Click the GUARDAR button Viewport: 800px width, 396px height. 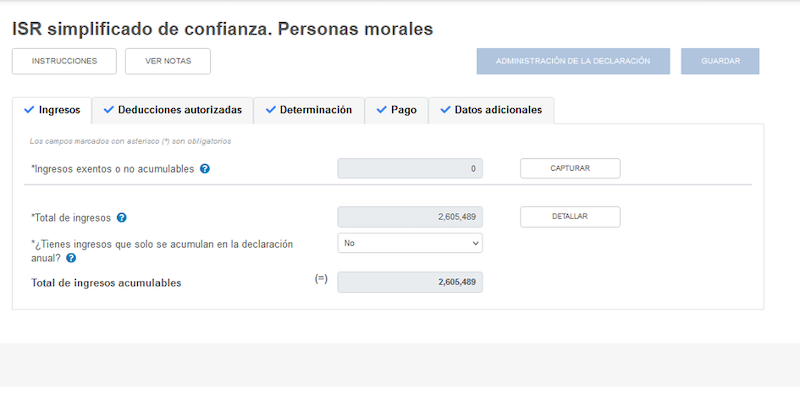pyautogui.click(x=720, y=61)
